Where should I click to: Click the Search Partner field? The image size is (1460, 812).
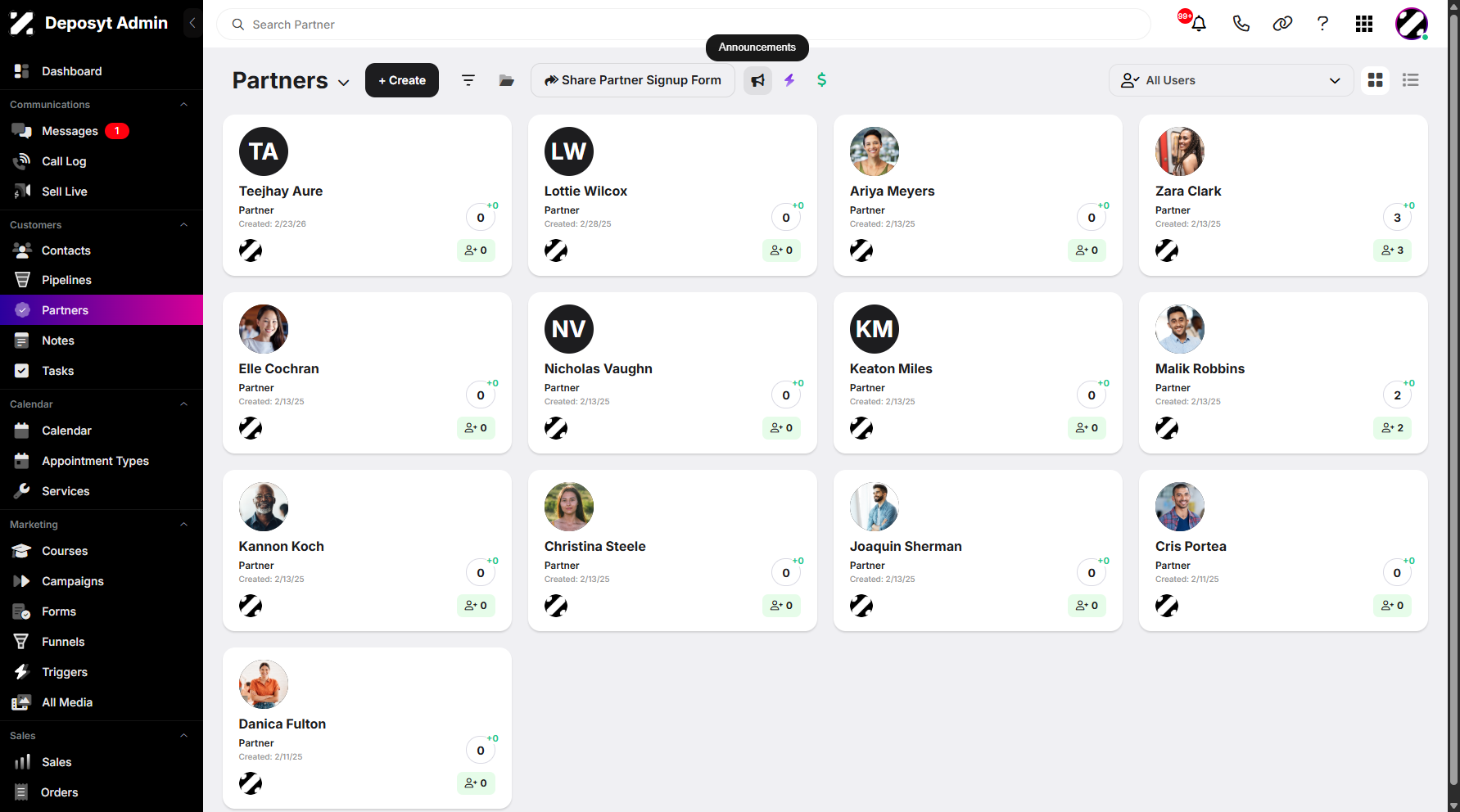684,25
